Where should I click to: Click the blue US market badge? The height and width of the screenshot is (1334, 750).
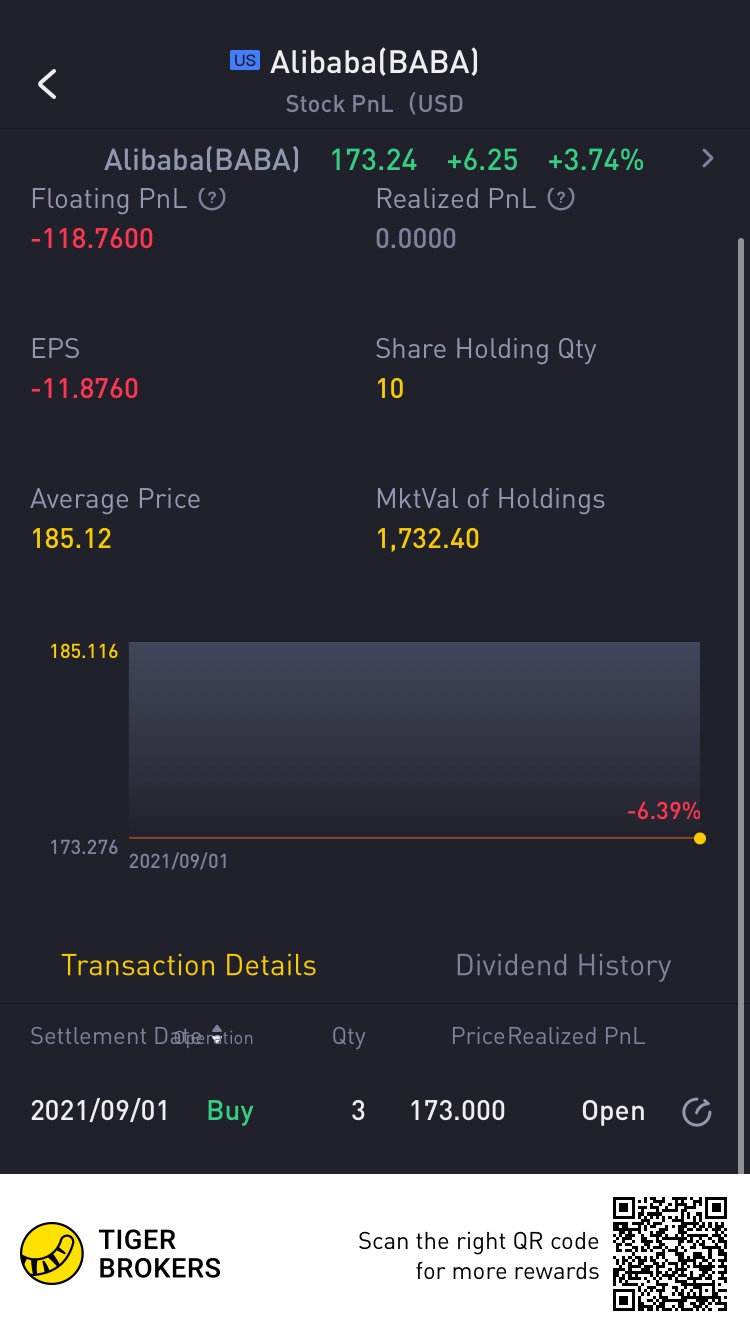click(x=244, y=61)
